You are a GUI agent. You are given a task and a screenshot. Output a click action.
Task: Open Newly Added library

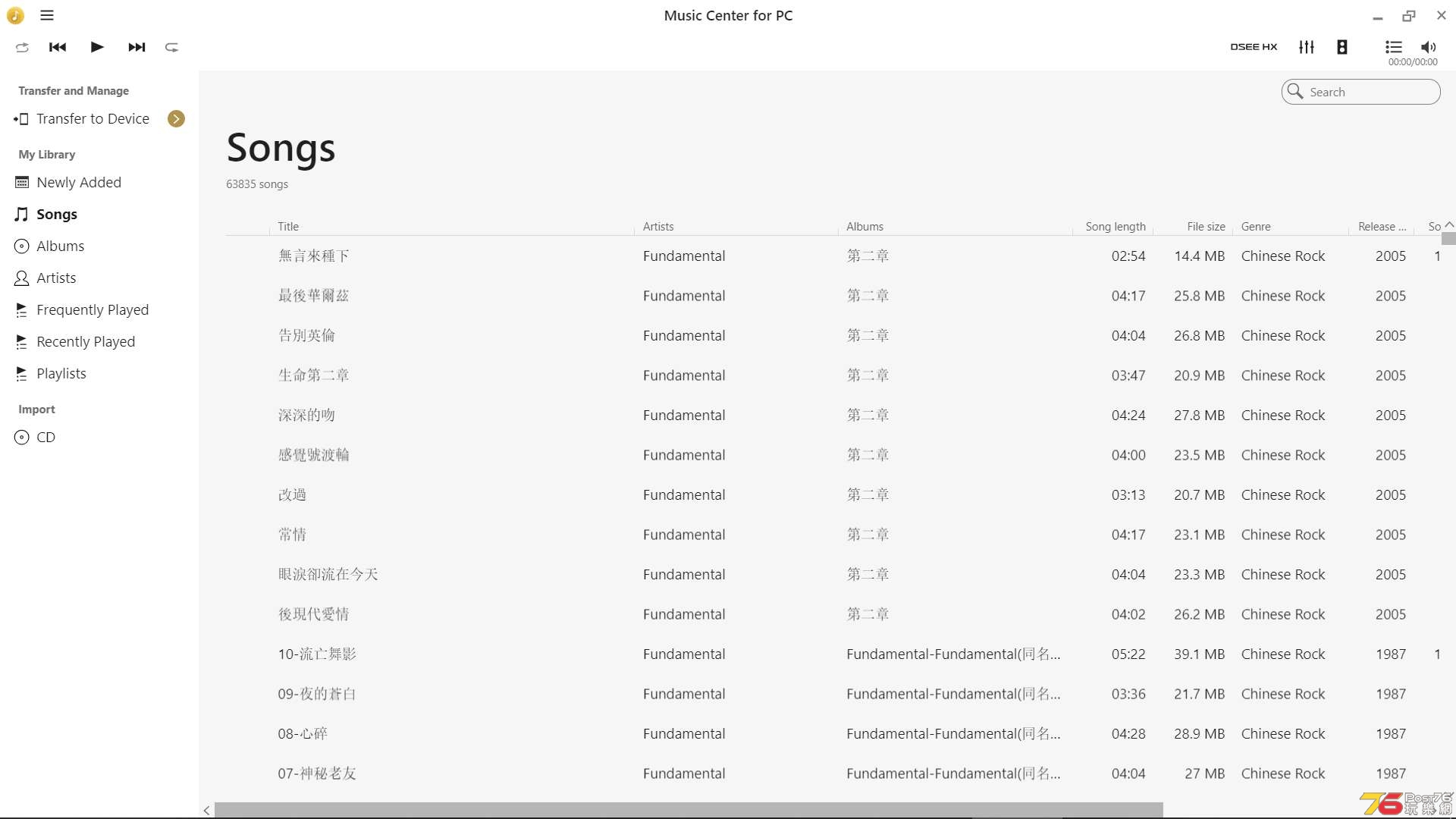(79, 183)
